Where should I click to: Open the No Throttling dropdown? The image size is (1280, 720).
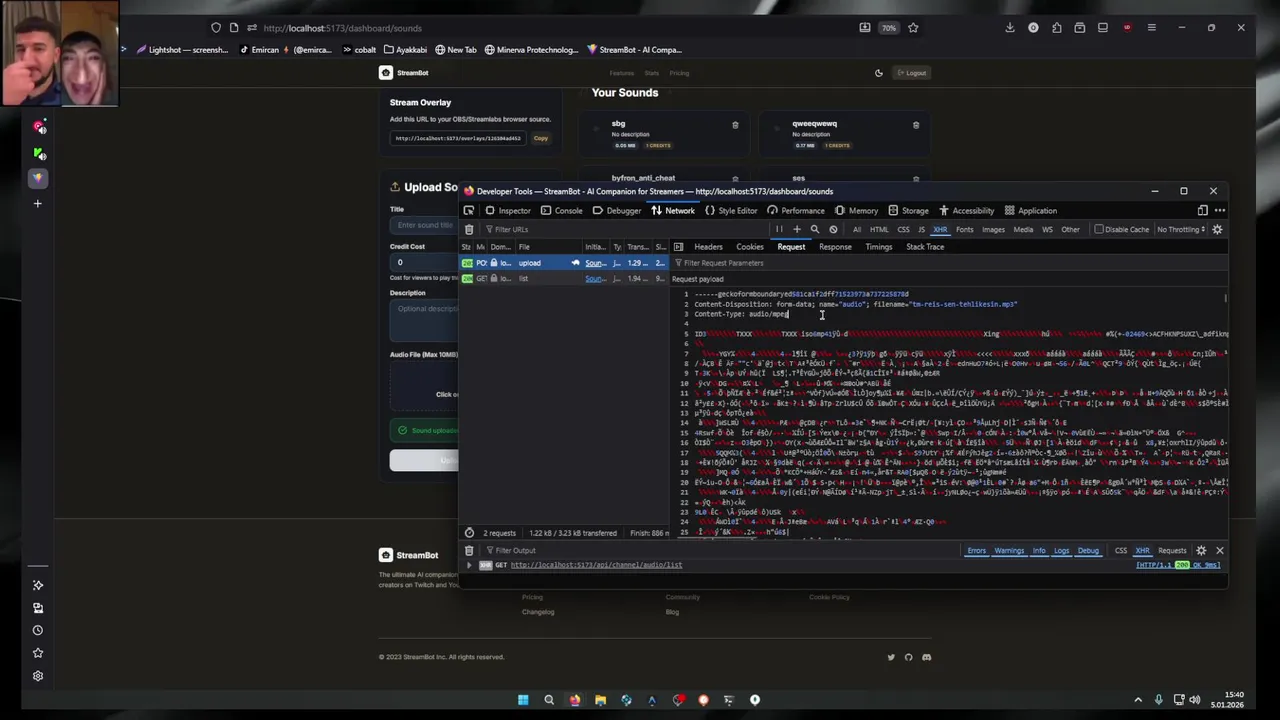point(1181,230)
